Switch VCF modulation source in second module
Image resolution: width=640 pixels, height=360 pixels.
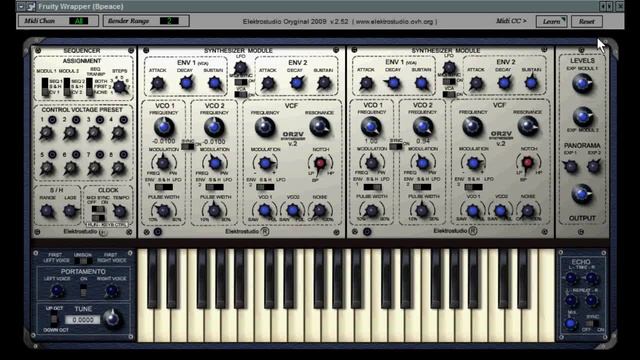pos(473,187)
